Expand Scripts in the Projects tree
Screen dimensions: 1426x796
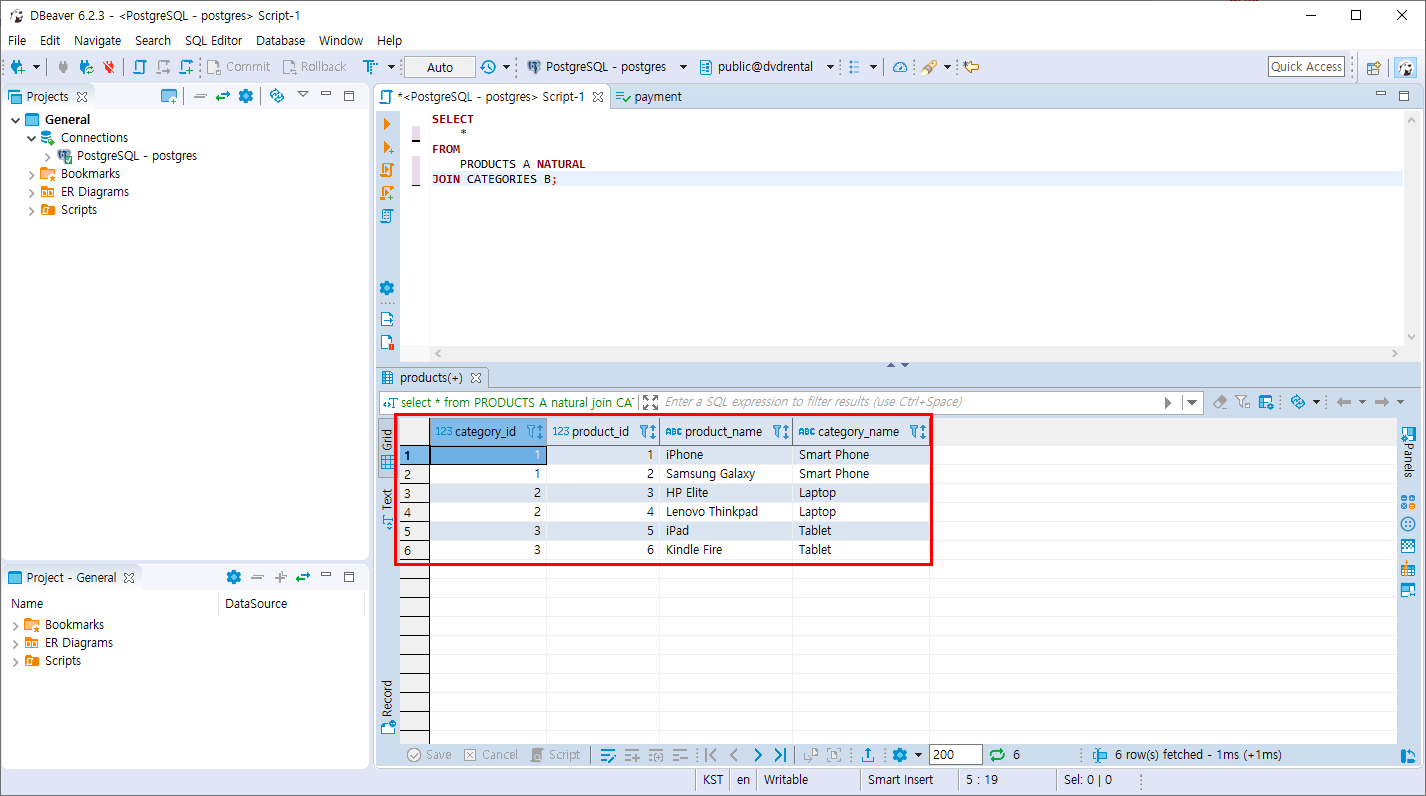31,210
